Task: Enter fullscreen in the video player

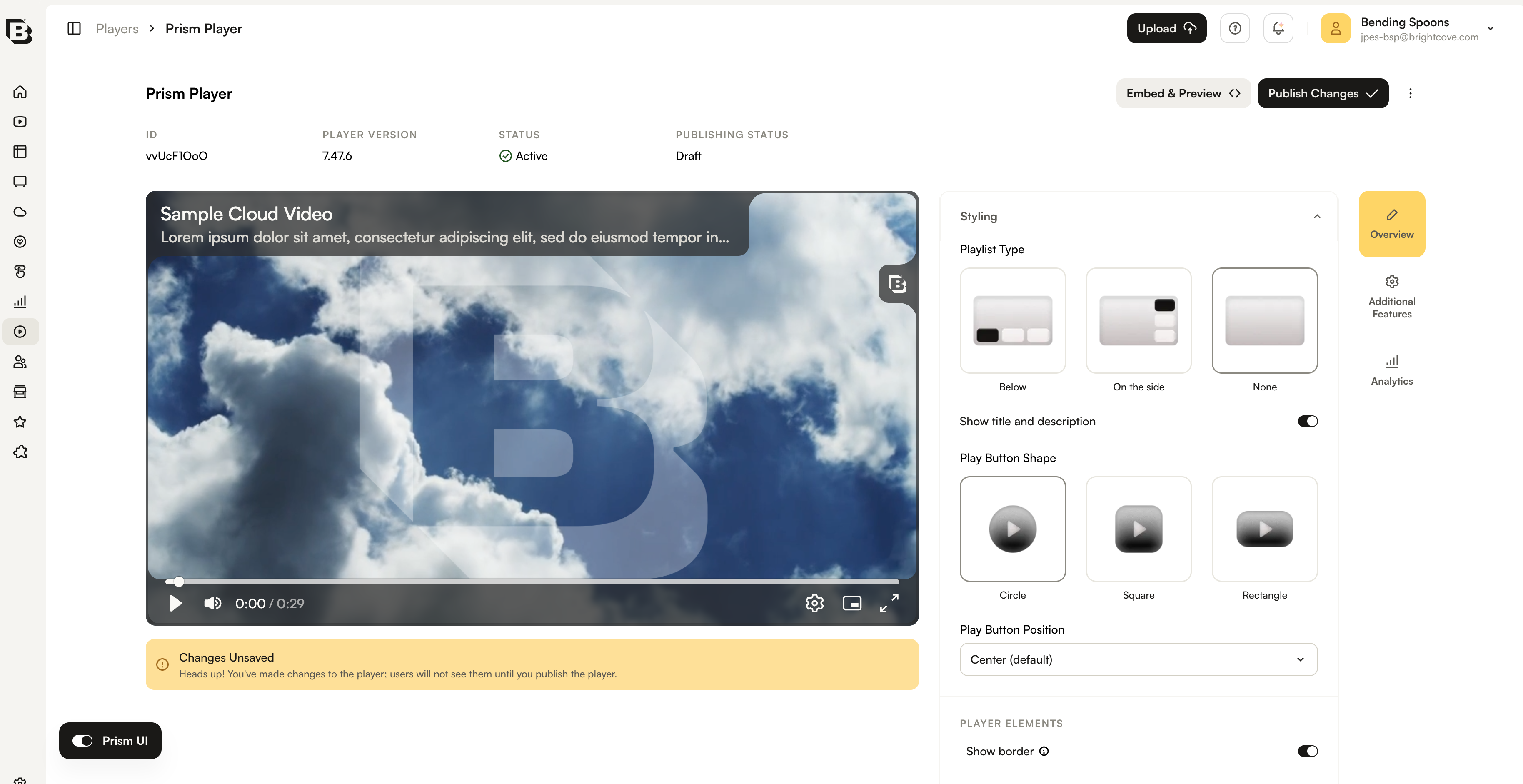Action: pos(889,603)
